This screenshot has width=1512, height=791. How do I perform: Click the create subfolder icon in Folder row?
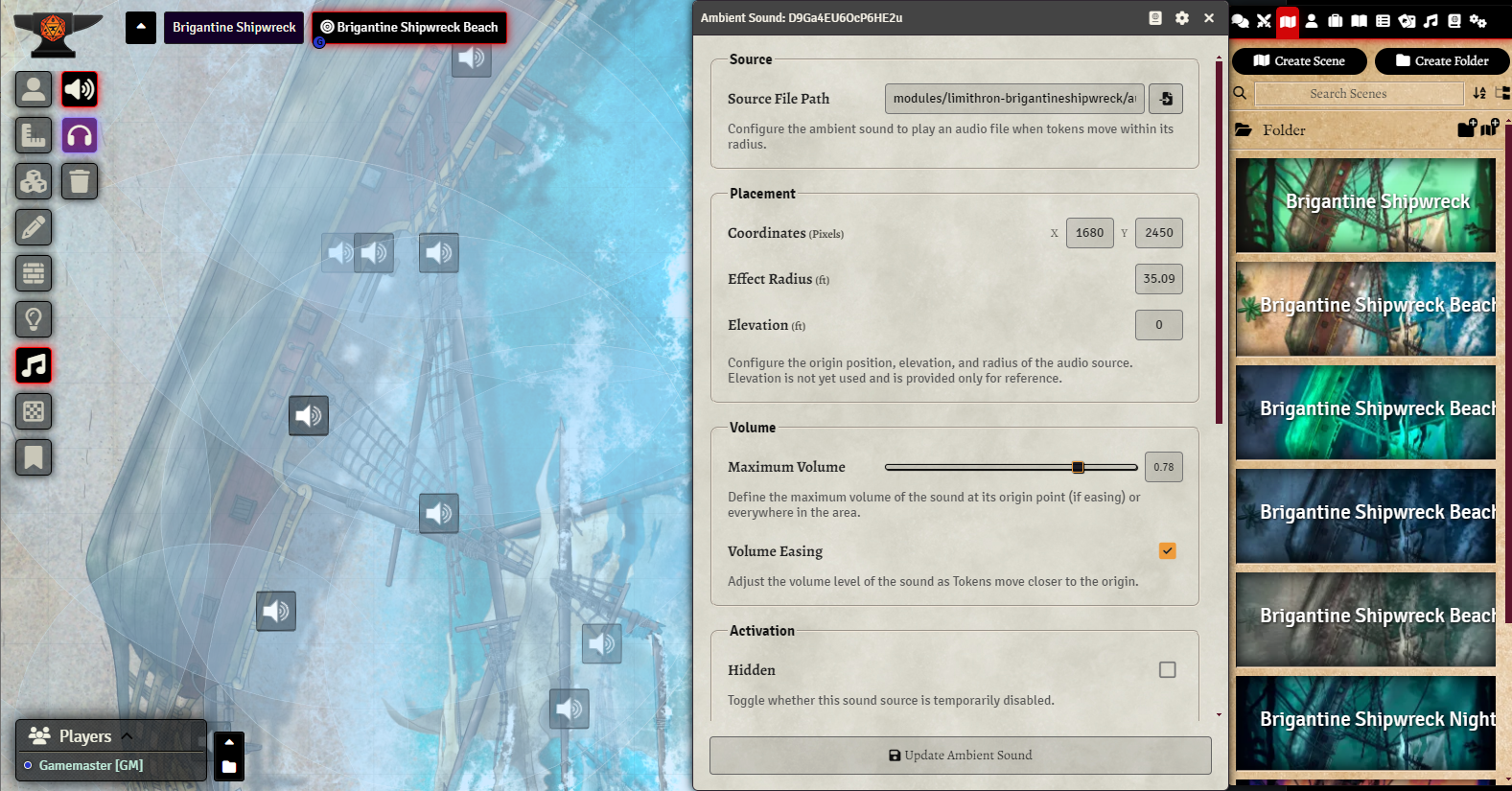(x=1467, y=128)
